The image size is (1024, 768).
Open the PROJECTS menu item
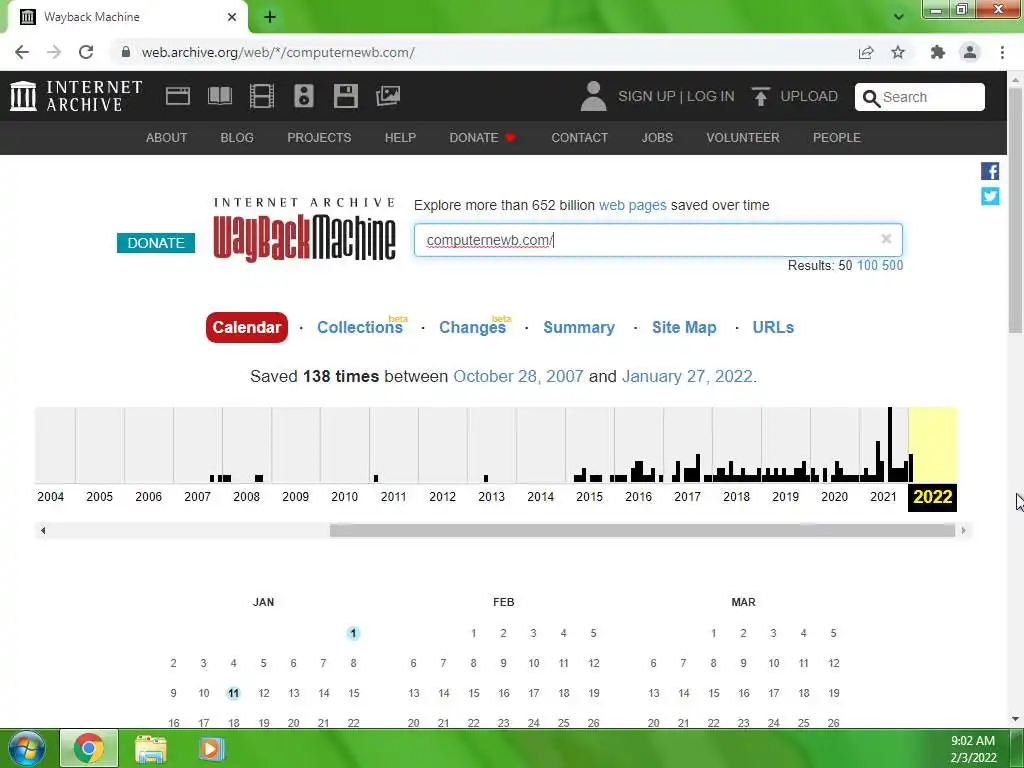pyautogui.click(x=319, y=138)
